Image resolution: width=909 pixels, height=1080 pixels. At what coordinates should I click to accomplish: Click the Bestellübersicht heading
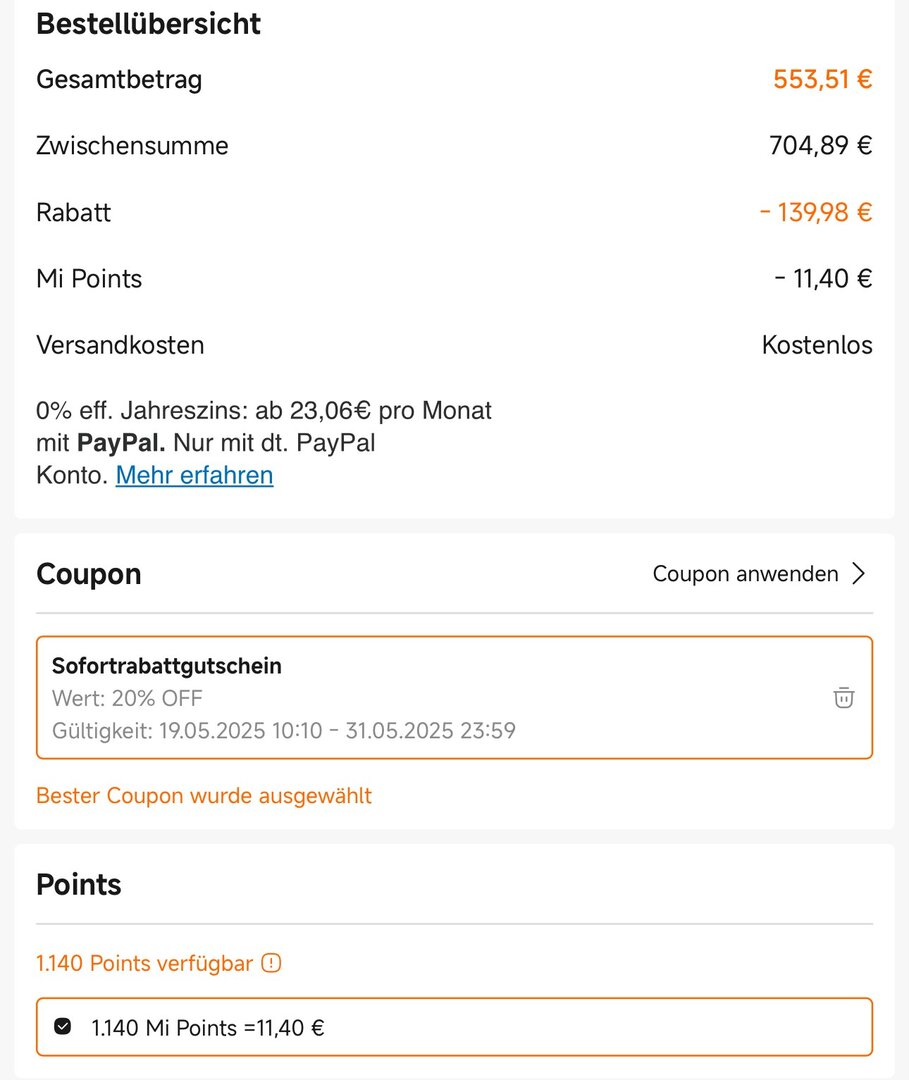(x=148, y=24)
